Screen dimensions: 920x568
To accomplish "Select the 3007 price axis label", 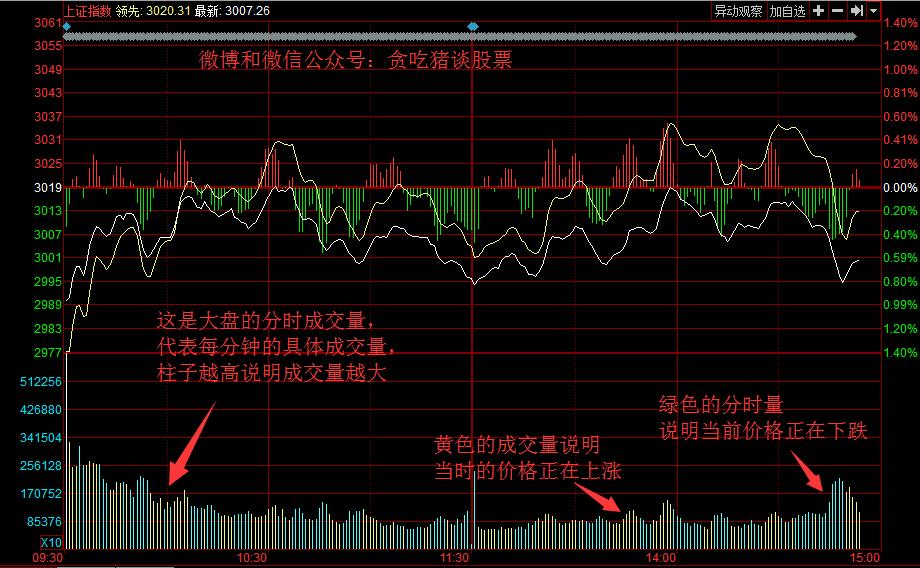I will click(x=48, y=235).
